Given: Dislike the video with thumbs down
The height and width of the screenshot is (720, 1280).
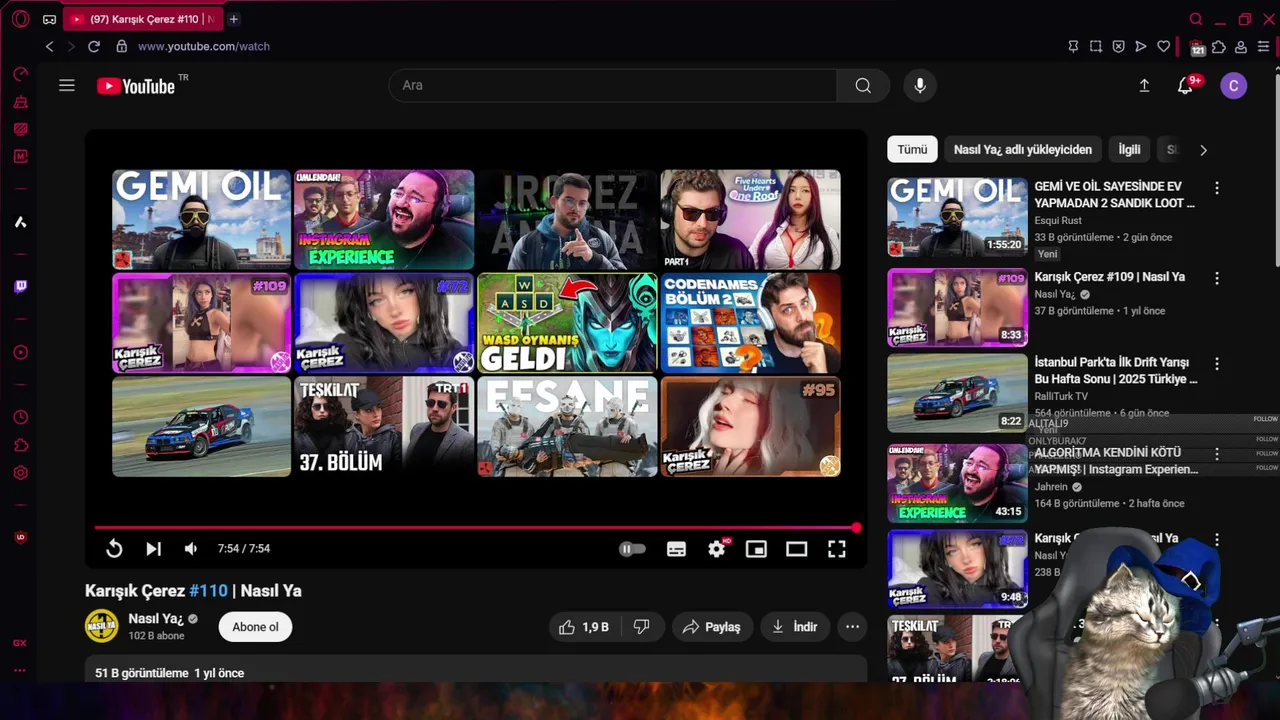Looking at the screenshot, I should [x=642, y=627].
